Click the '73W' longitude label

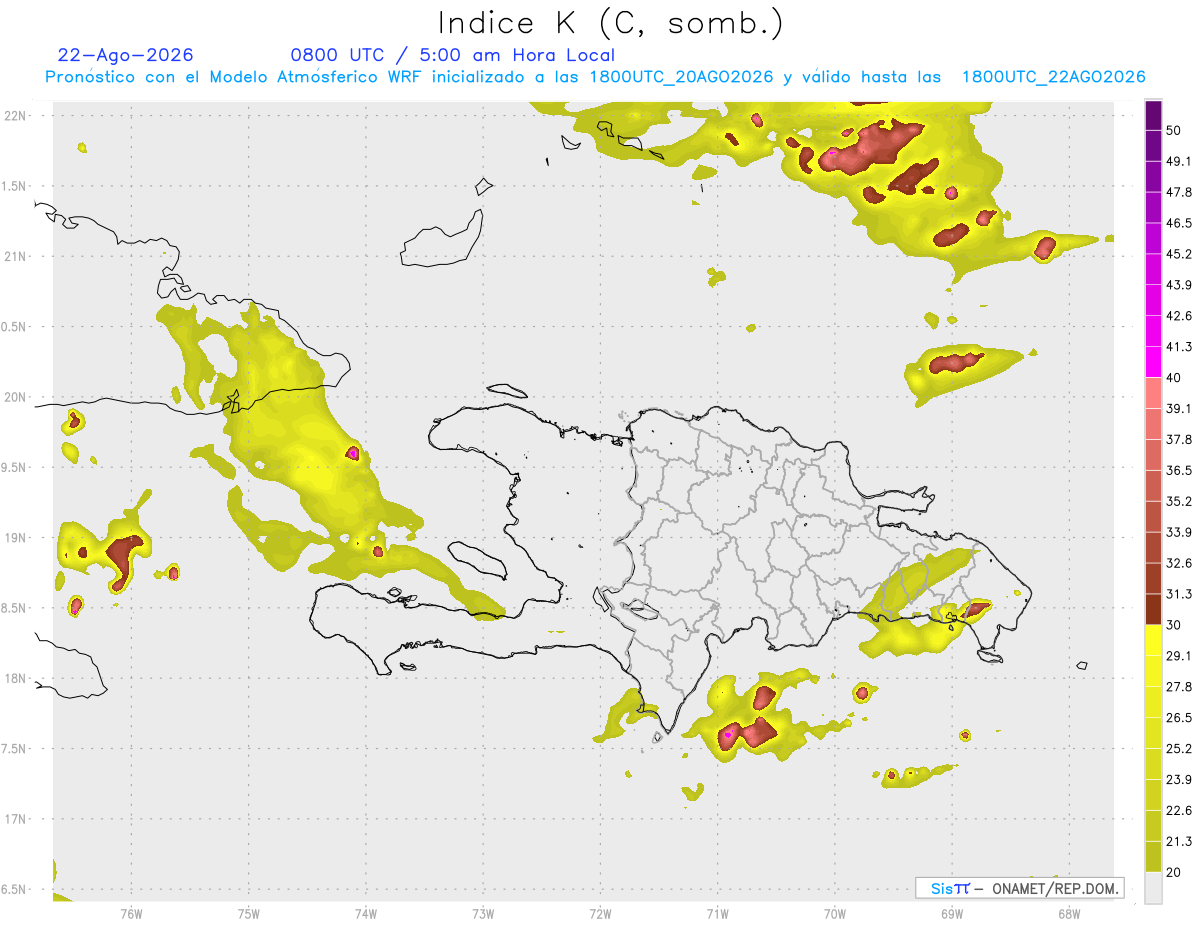(x=483, y=914)
